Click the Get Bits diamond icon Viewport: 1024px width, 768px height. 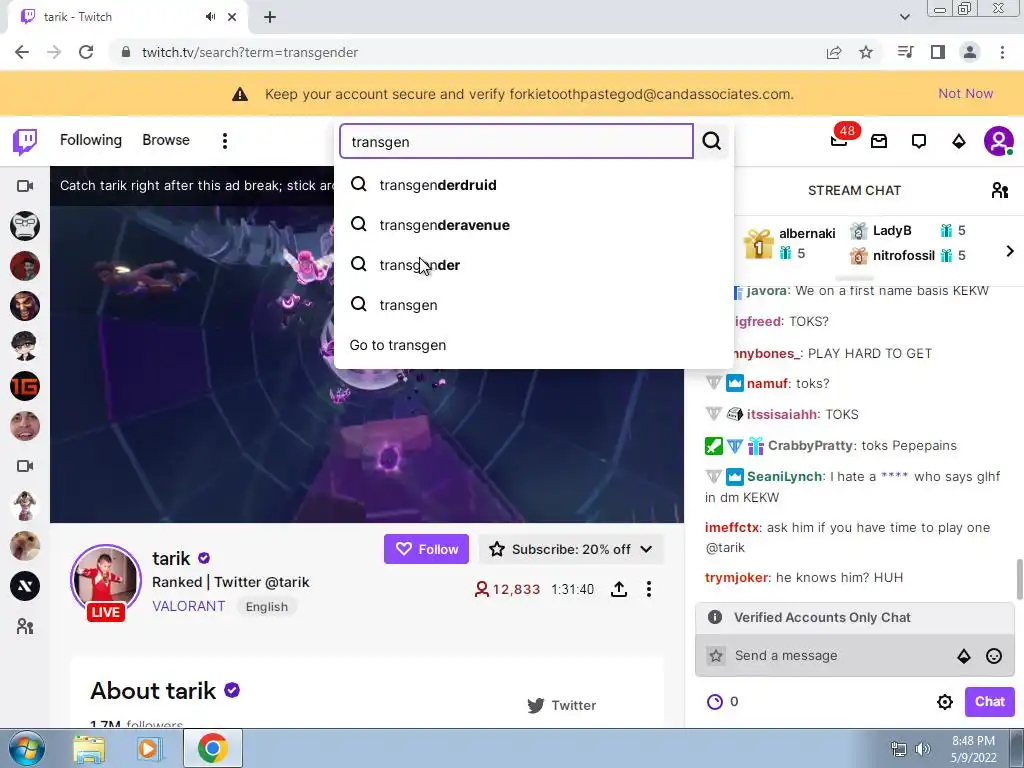tap(959, 141)
